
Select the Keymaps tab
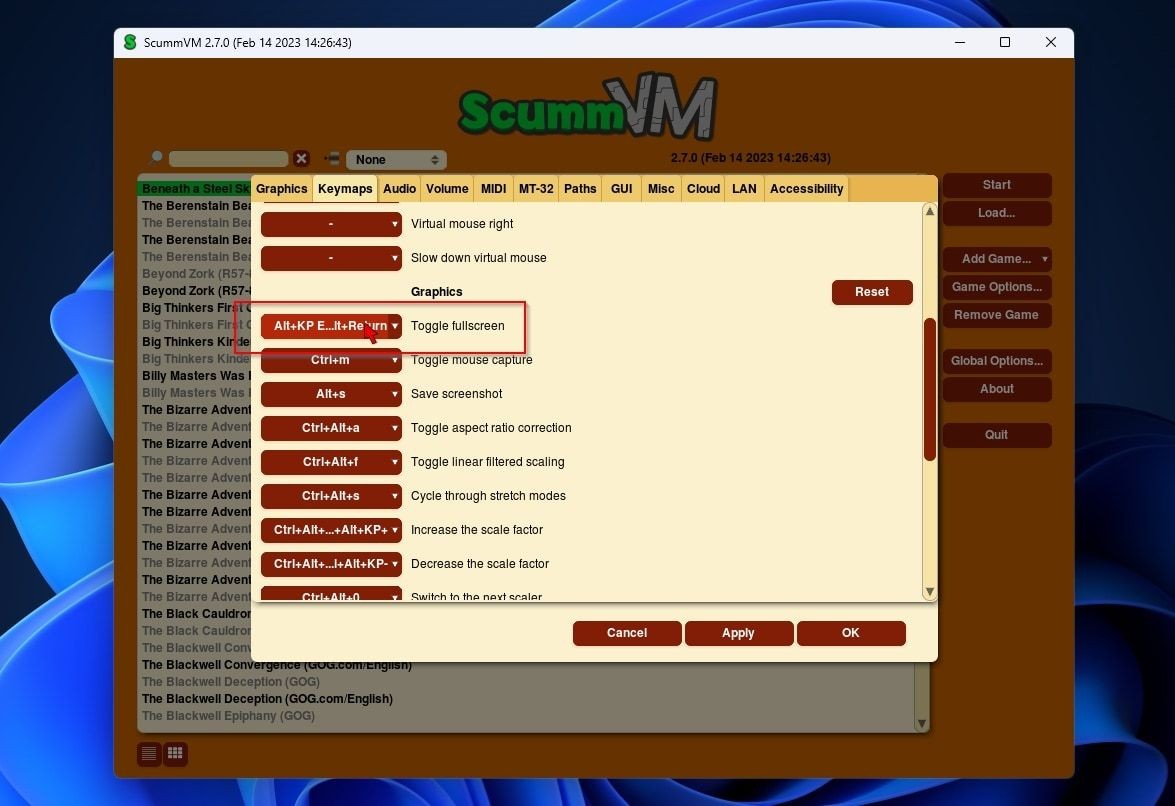coord(345,189)
